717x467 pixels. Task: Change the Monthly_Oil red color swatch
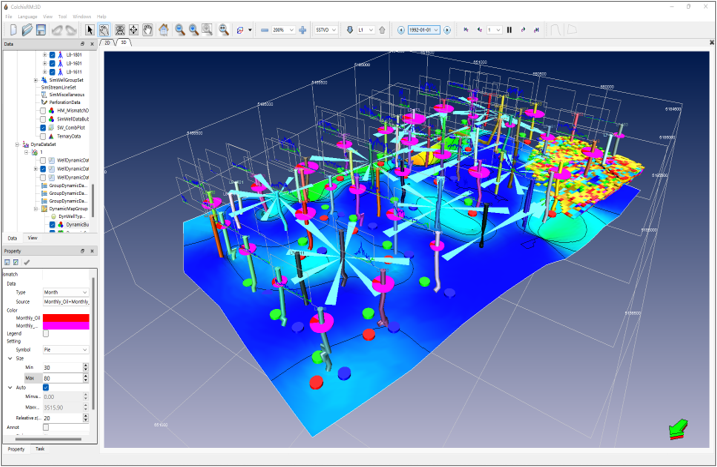pyautogui.click(x=66, y=317)
